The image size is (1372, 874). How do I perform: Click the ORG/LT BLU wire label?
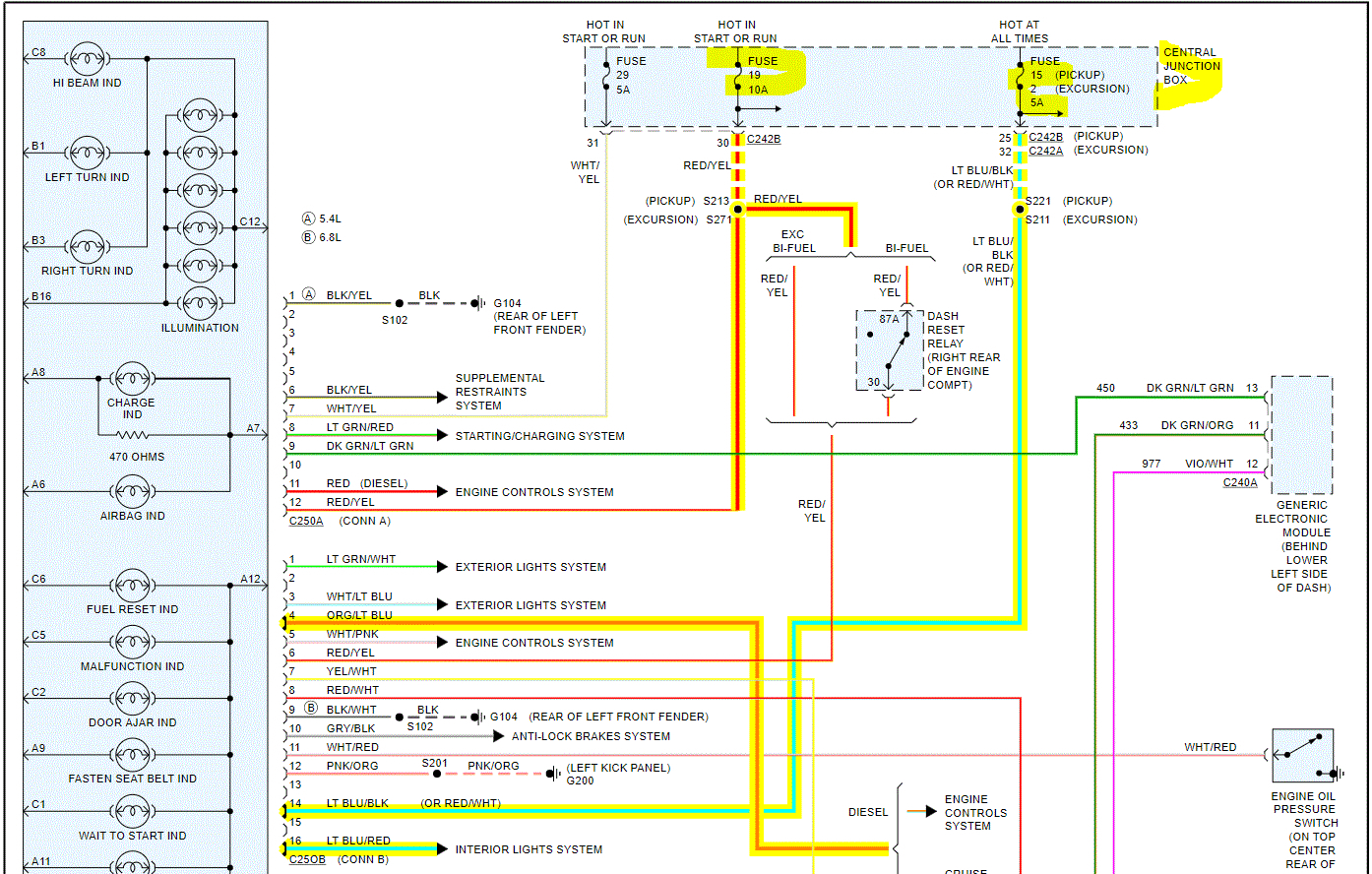pyautogui.click(x=359, y=615)
